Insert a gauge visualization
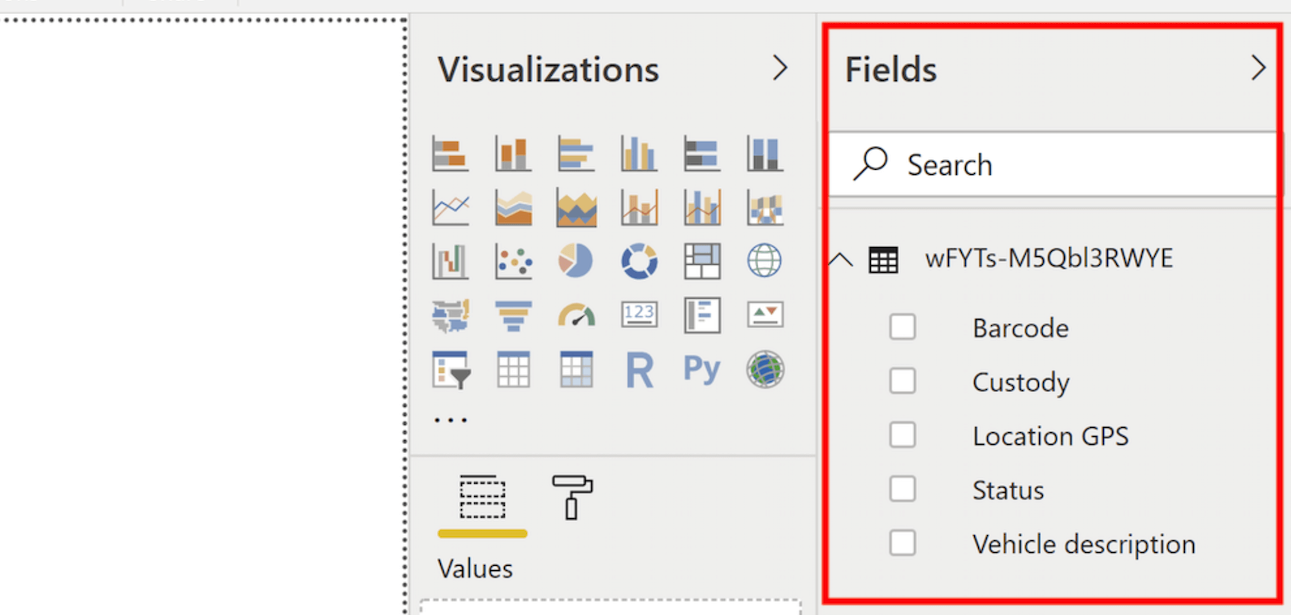 [x=576, y=316]
